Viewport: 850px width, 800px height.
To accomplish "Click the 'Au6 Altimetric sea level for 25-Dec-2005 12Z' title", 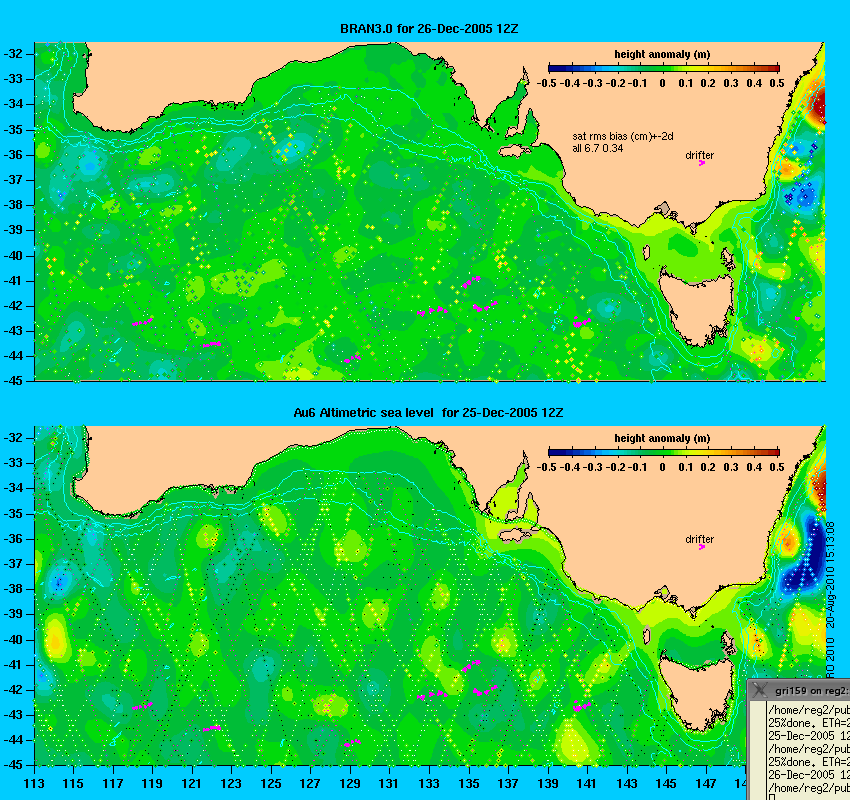I will pos(428,412).
